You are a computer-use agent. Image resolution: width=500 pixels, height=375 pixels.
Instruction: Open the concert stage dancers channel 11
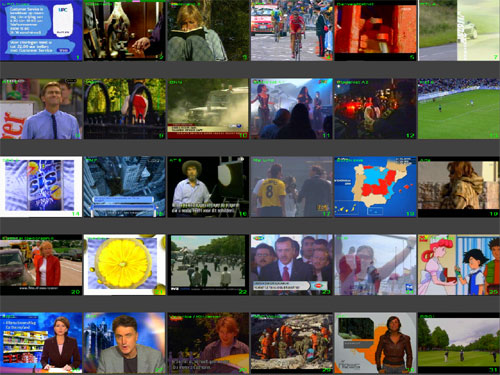292,109
